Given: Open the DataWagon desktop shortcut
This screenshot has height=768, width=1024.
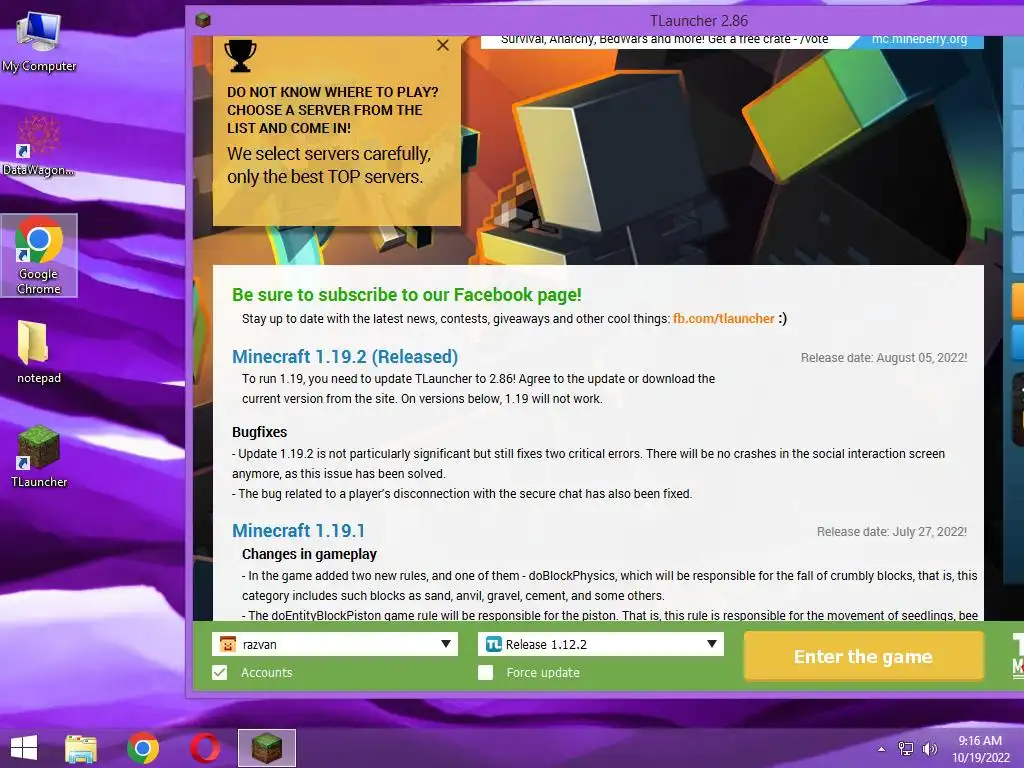Looking at the screenshot, I should [x=39, y=146].
